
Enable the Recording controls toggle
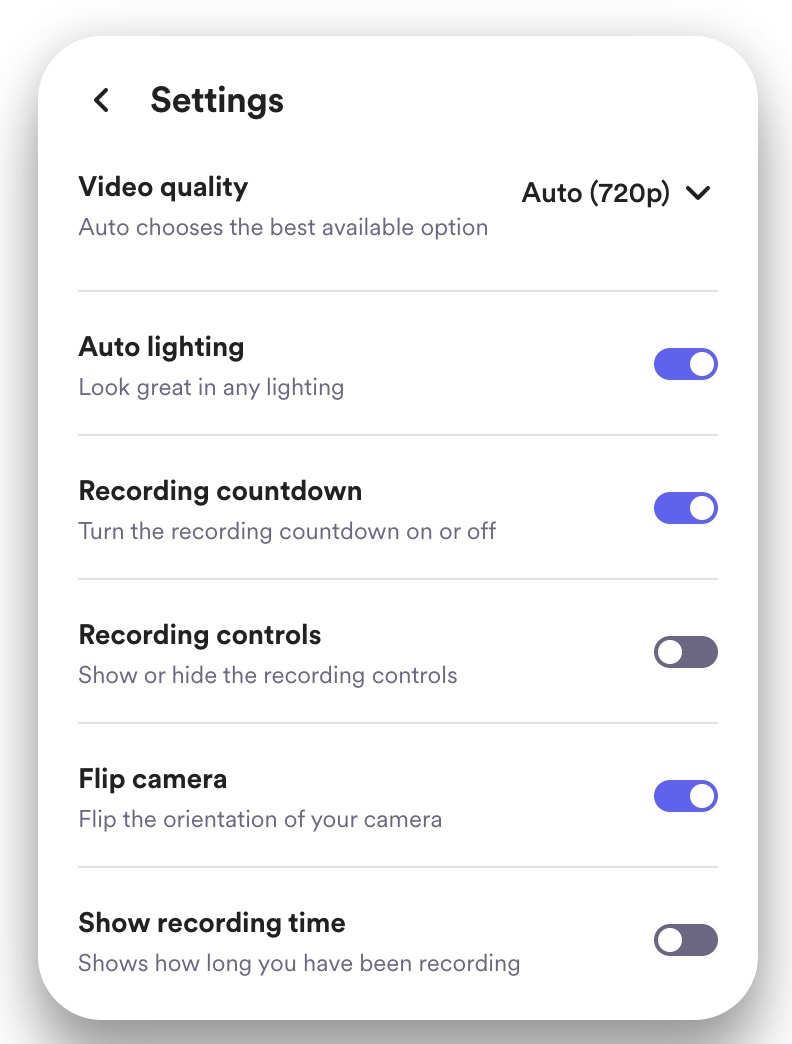click(685, 652)
